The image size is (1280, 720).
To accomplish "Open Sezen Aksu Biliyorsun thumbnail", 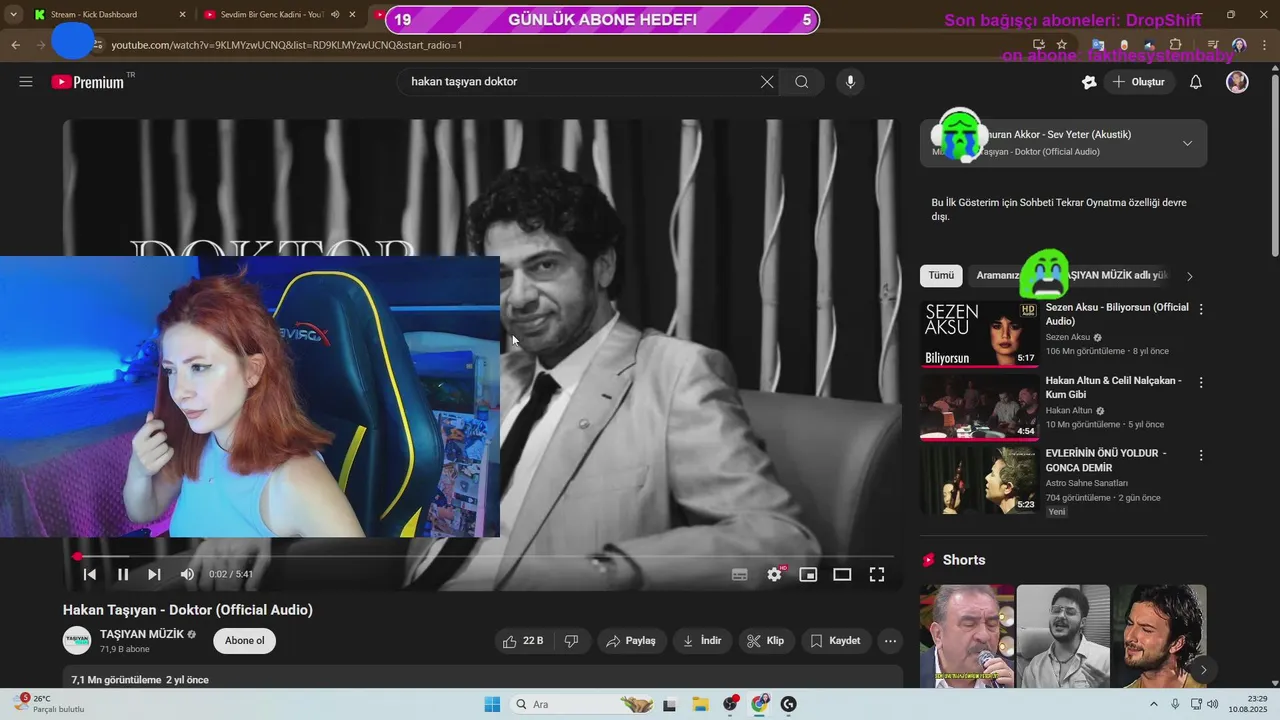I will pos(979,334).
